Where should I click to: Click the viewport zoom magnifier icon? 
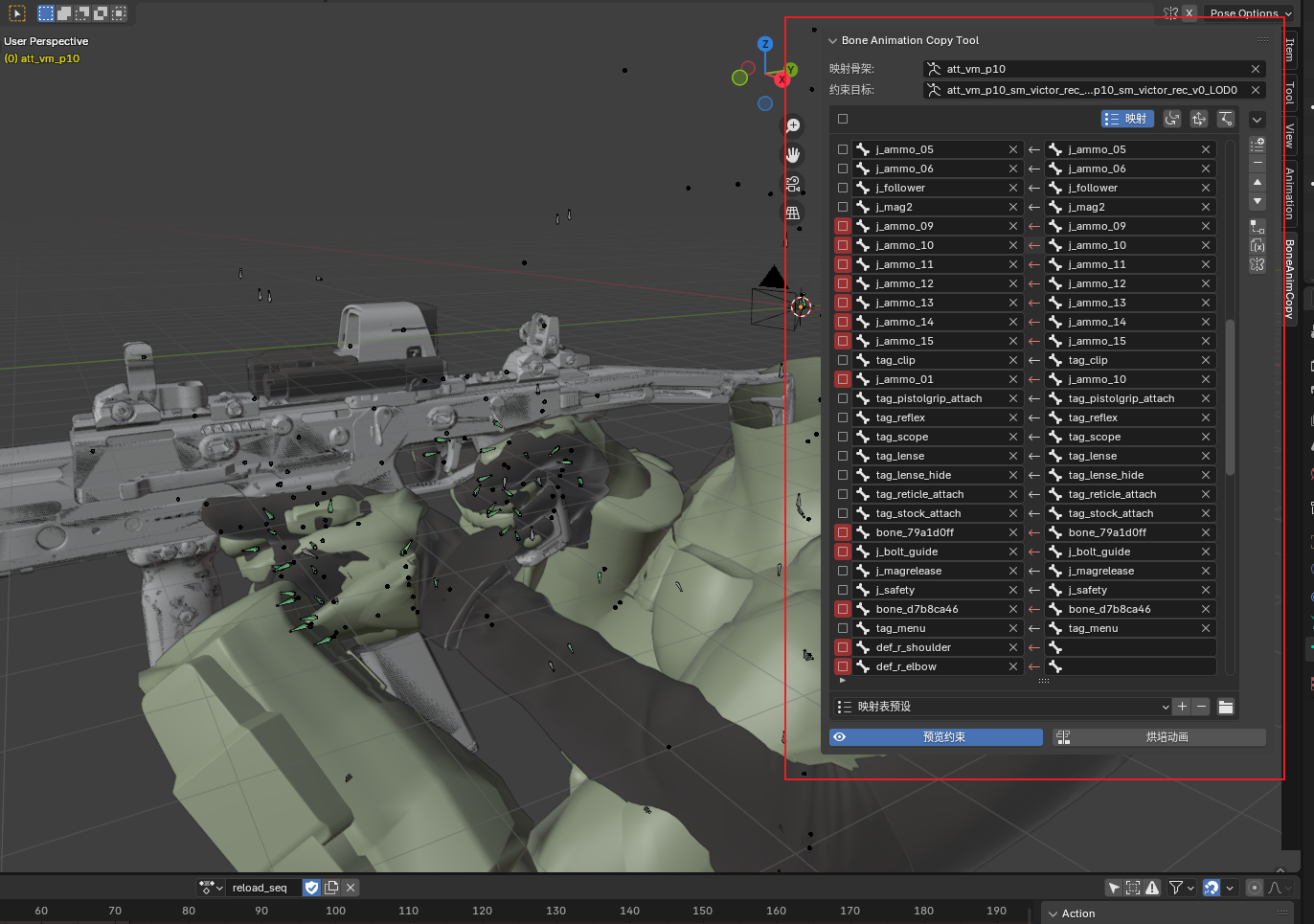793,124
